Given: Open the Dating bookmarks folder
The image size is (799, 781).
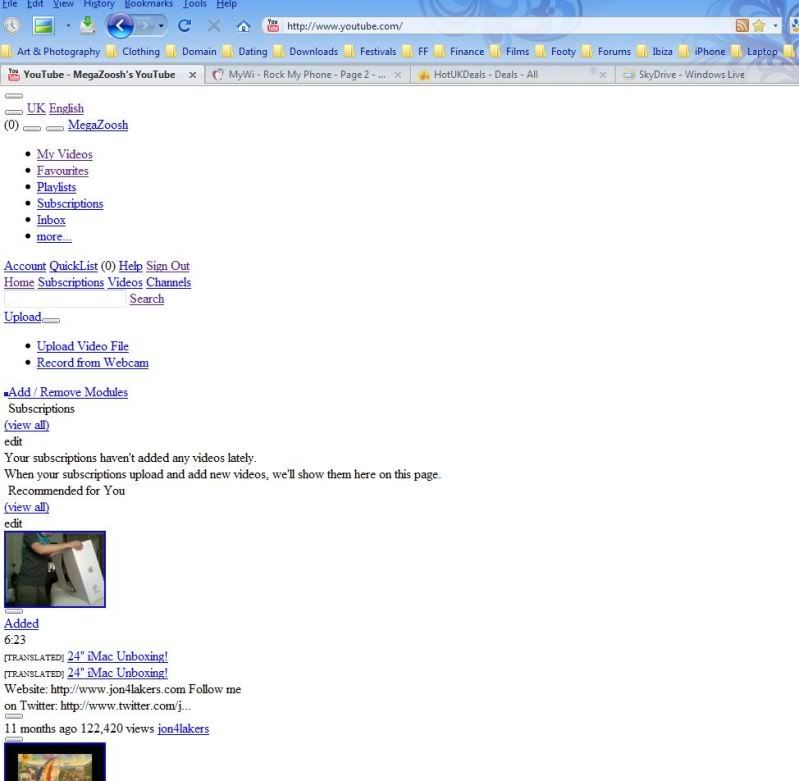Looking at the screenshot, I should [x=246, y=51].
